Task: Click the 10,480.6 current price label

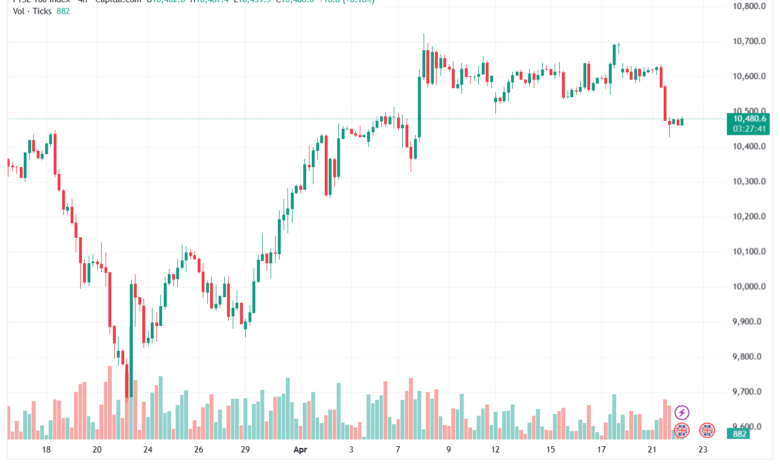Action: pos(749,118)
